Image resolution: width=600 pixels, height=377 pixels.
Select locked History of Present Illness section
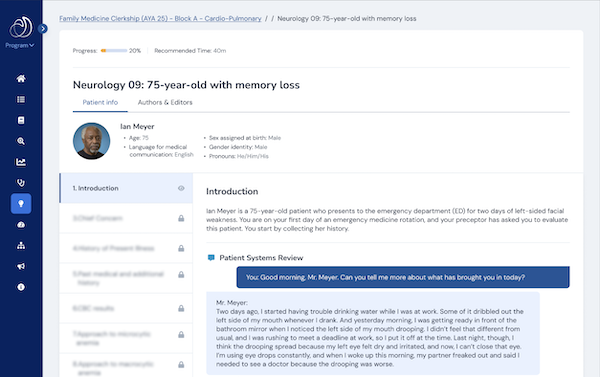tap(126, 248)
